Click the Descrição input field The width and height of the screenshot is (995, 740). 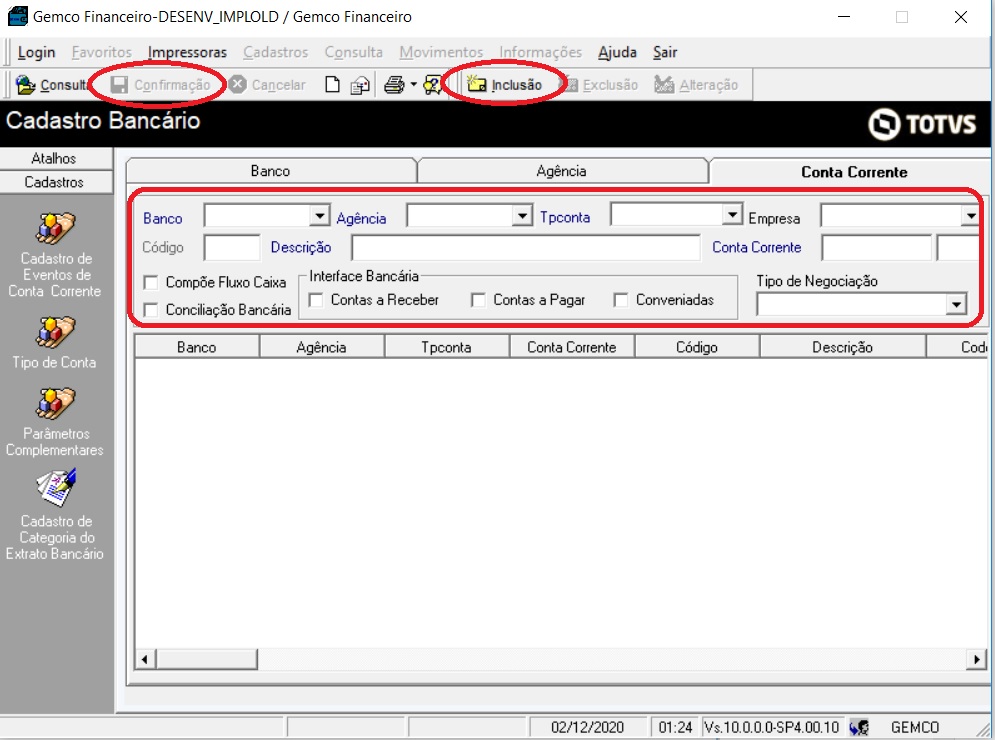(x=526, y=248)
